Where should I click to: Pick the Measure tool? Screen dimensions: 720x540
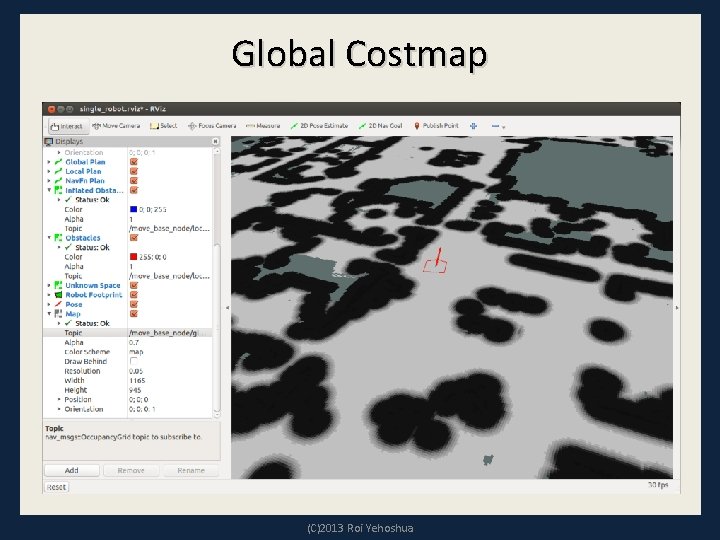pos(263,126)
